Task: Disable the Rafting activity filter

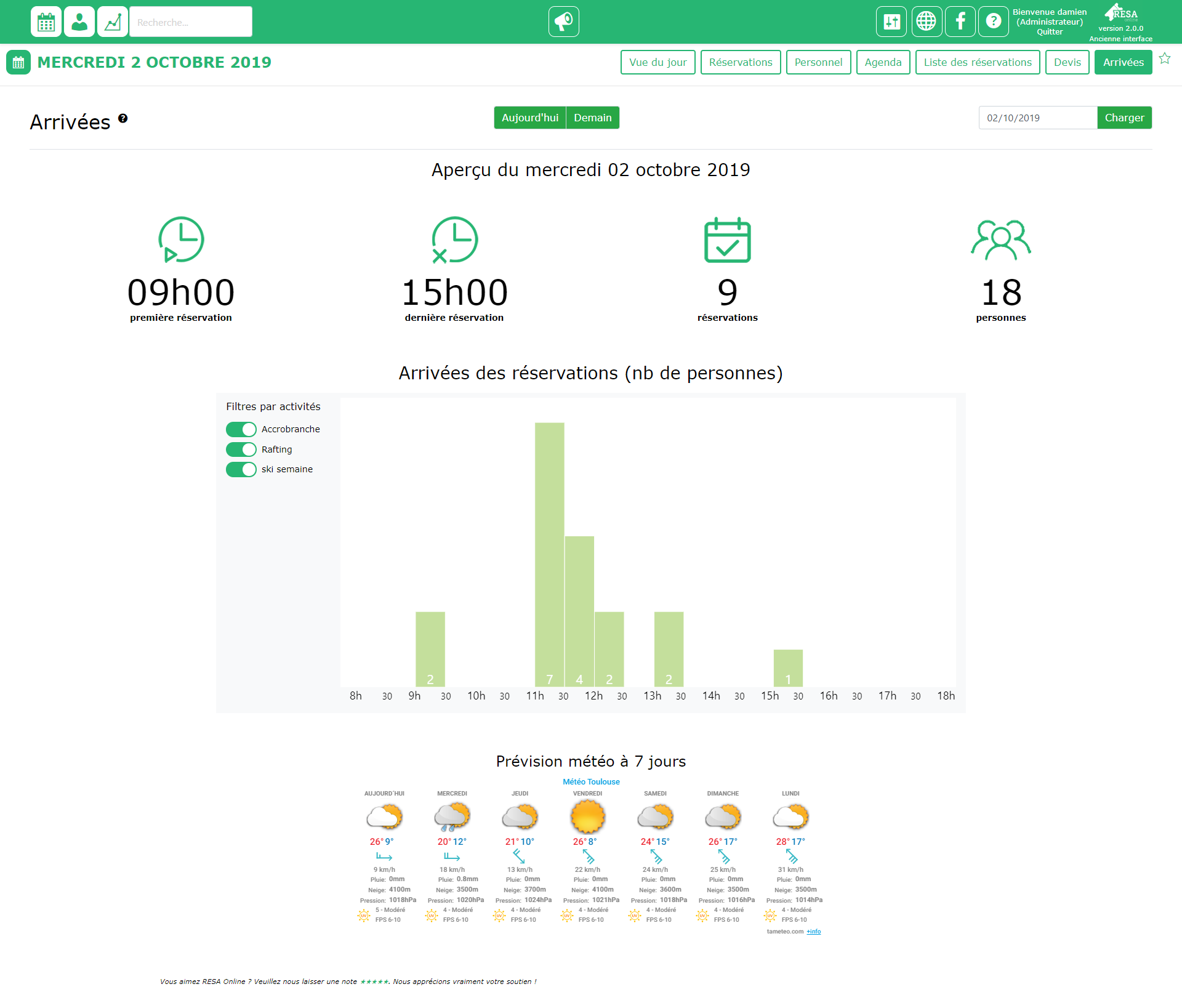Action: (241, 450)
